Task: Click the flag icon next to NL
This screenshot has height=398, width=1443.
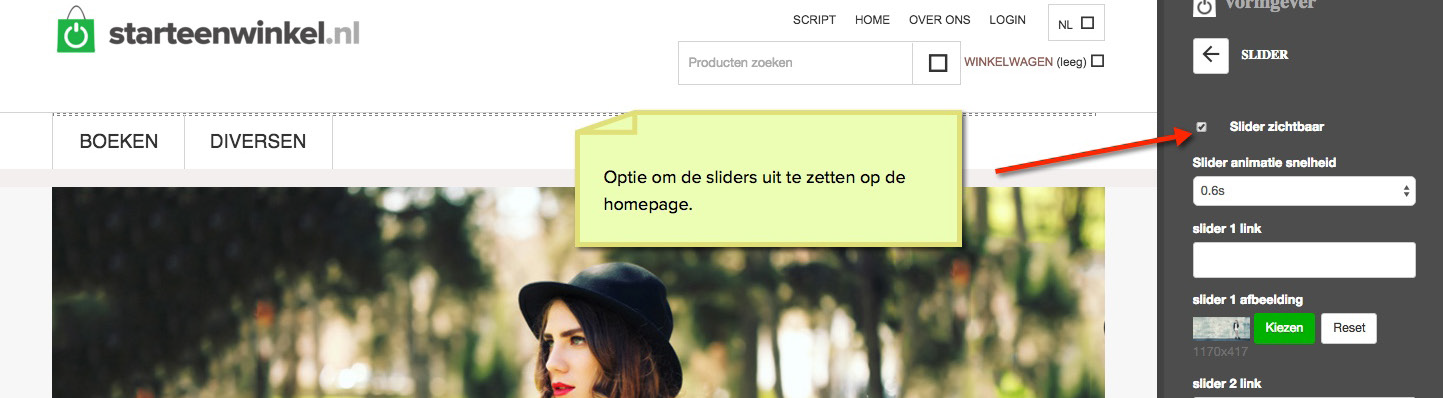Action: tap(1088, 23)
